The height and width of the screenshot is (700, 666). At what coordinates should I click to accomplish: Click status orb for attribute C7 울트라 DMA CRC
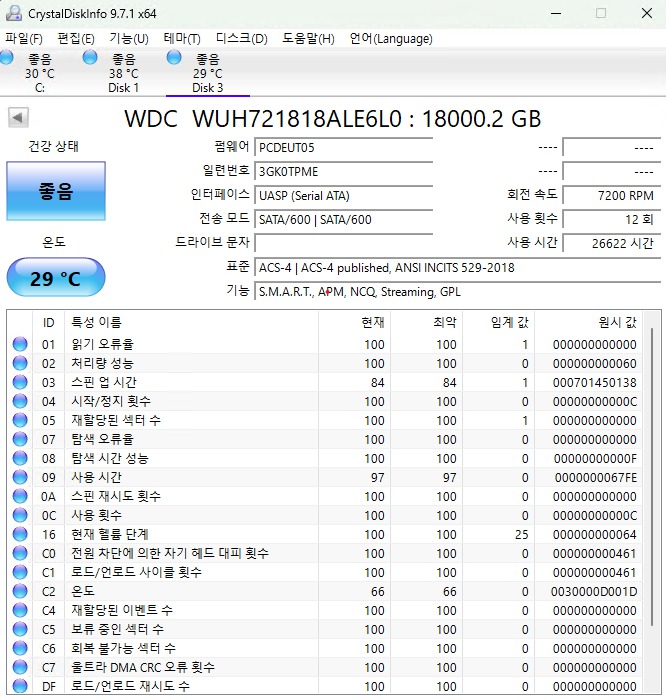click(20, 667)
